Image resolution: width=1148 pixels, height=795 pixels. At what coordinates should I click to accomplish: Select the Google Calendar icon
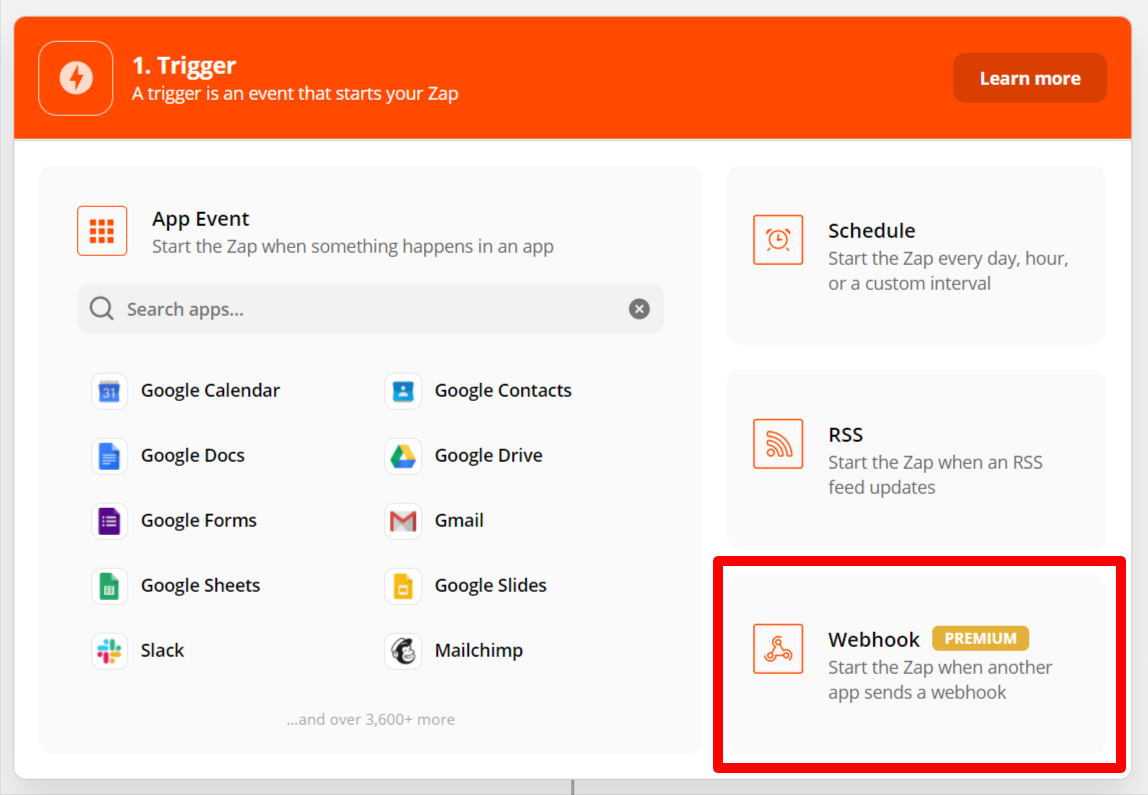point(109,391)
